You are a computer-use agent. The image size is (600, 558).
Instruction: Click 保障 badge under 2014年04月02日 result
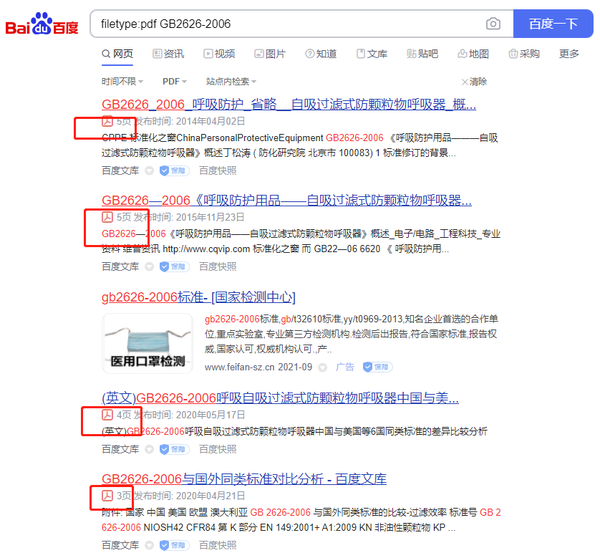[x=174, y=170]
